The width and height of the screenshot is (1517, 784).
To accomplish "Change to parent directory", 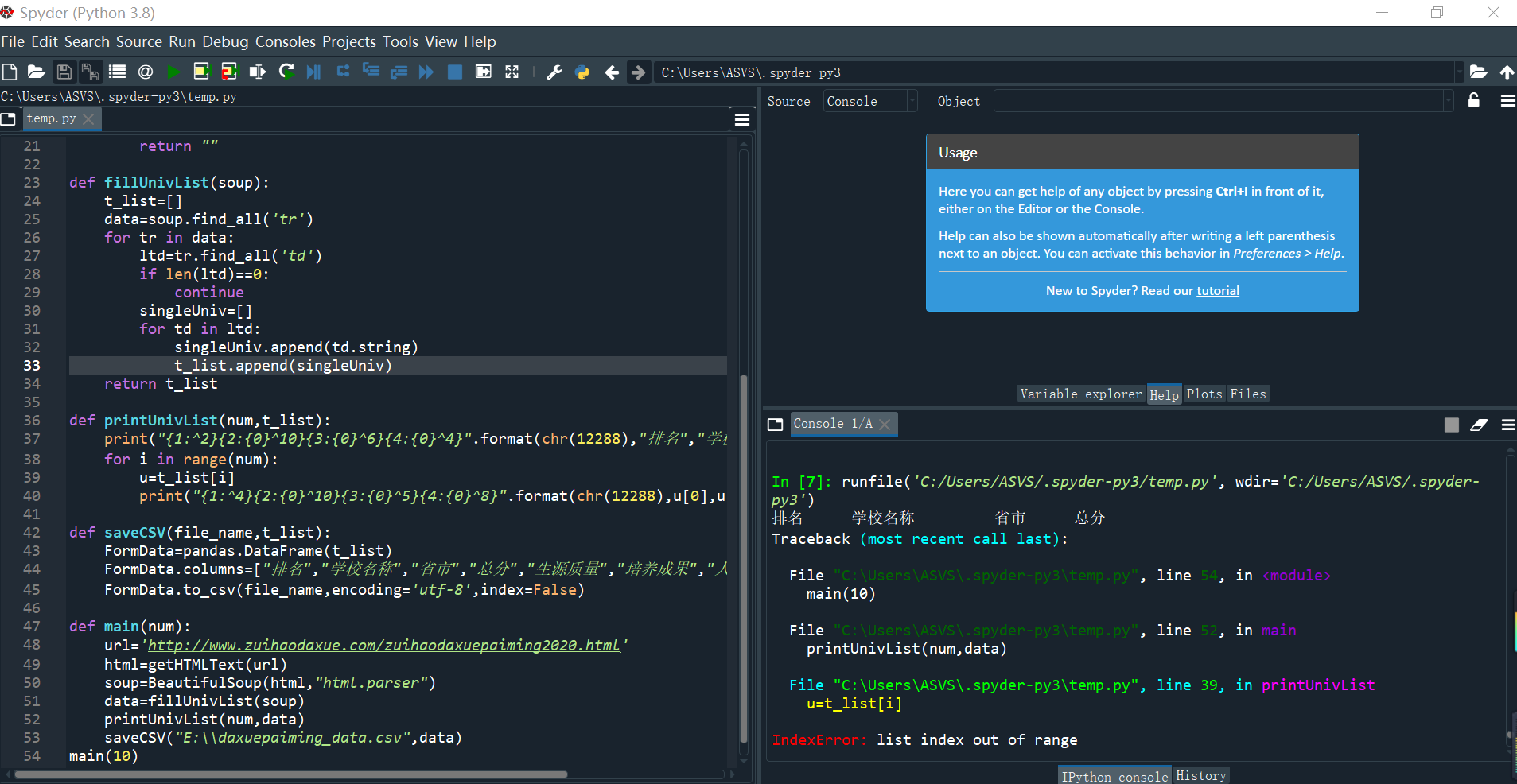I will click(1507, 72).
